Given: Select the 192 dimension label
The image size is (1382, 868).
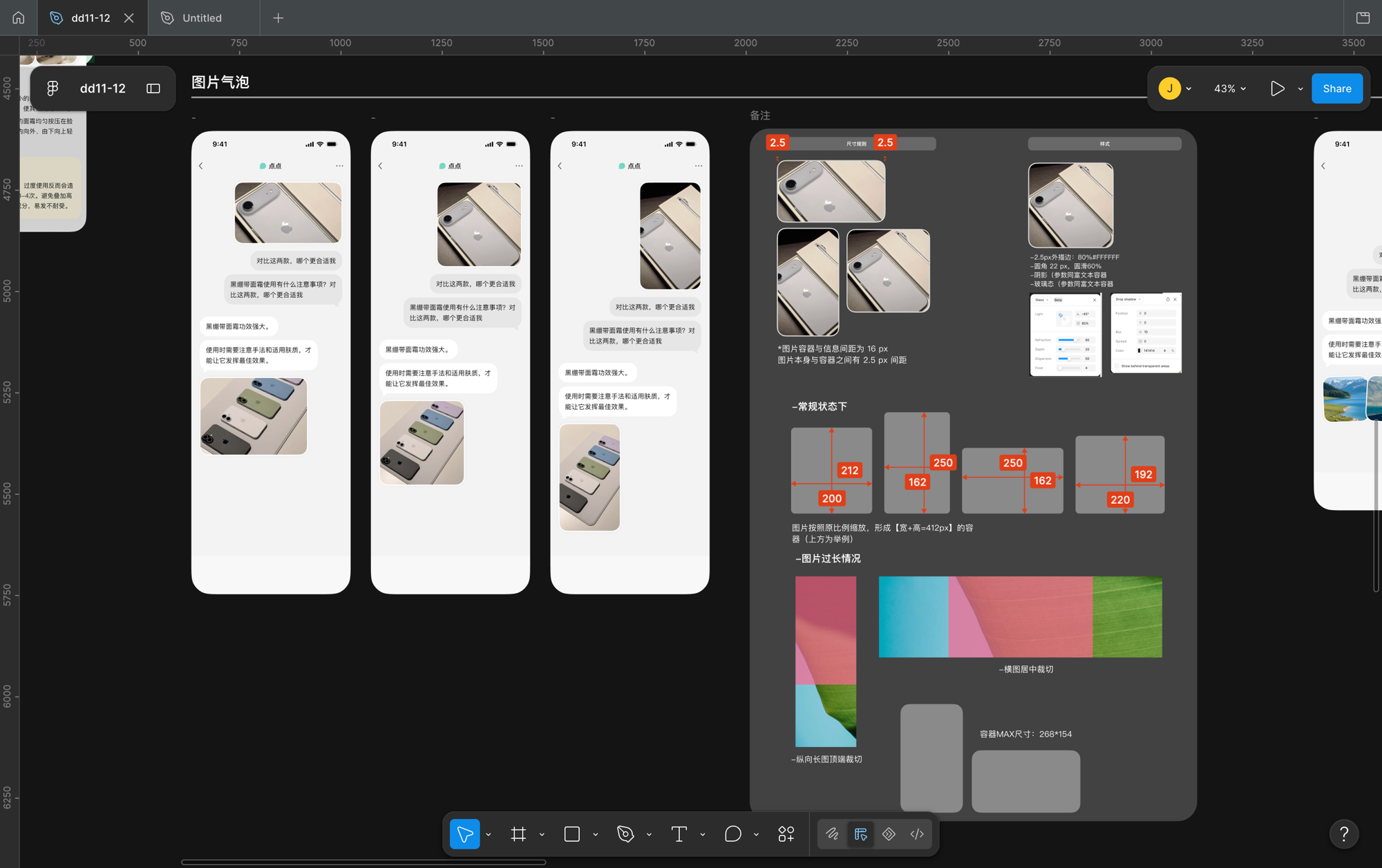Looking at the screenshot, I should pyautogui.click(x=1143, y=474).
